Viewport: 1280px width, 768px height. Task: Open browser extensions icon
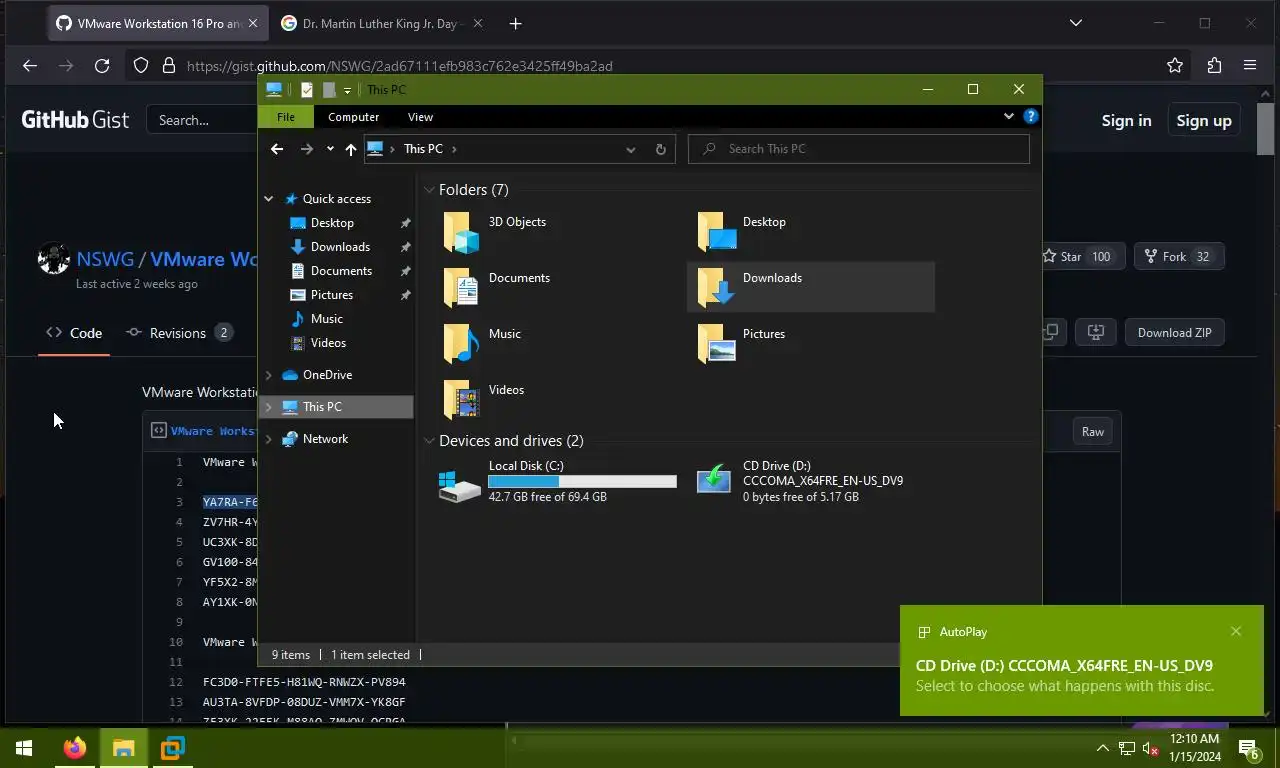1214,66
